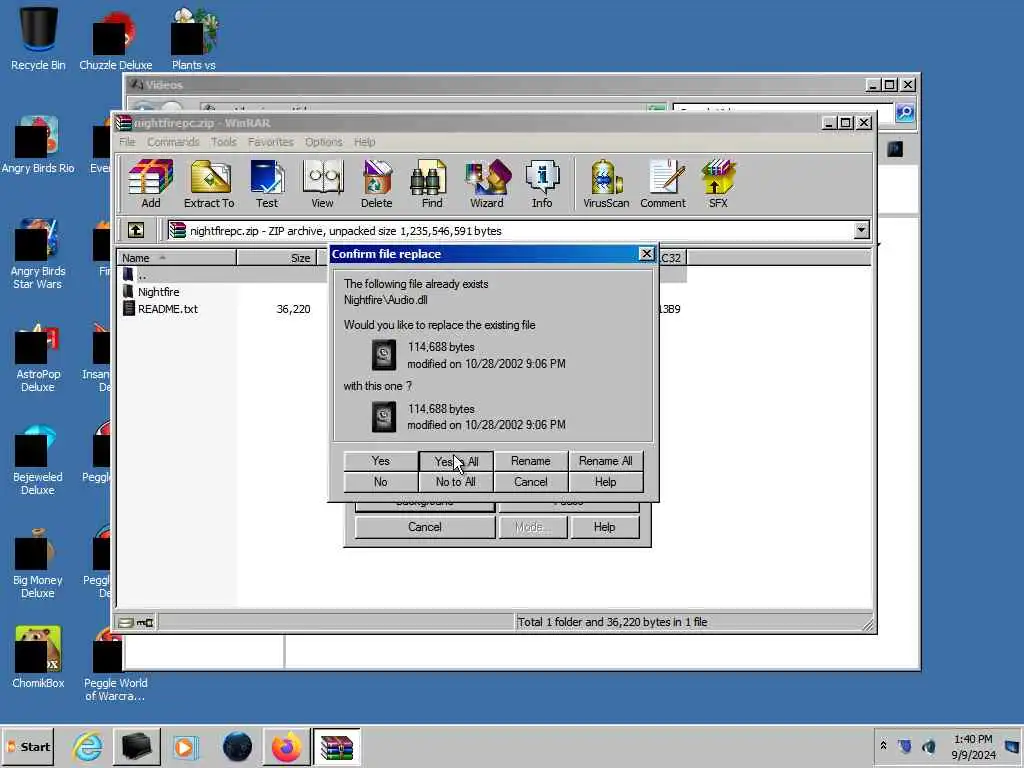The image size is (1024, 768).
Task: Launch the Wizard tool
Action: coord(487,184)
